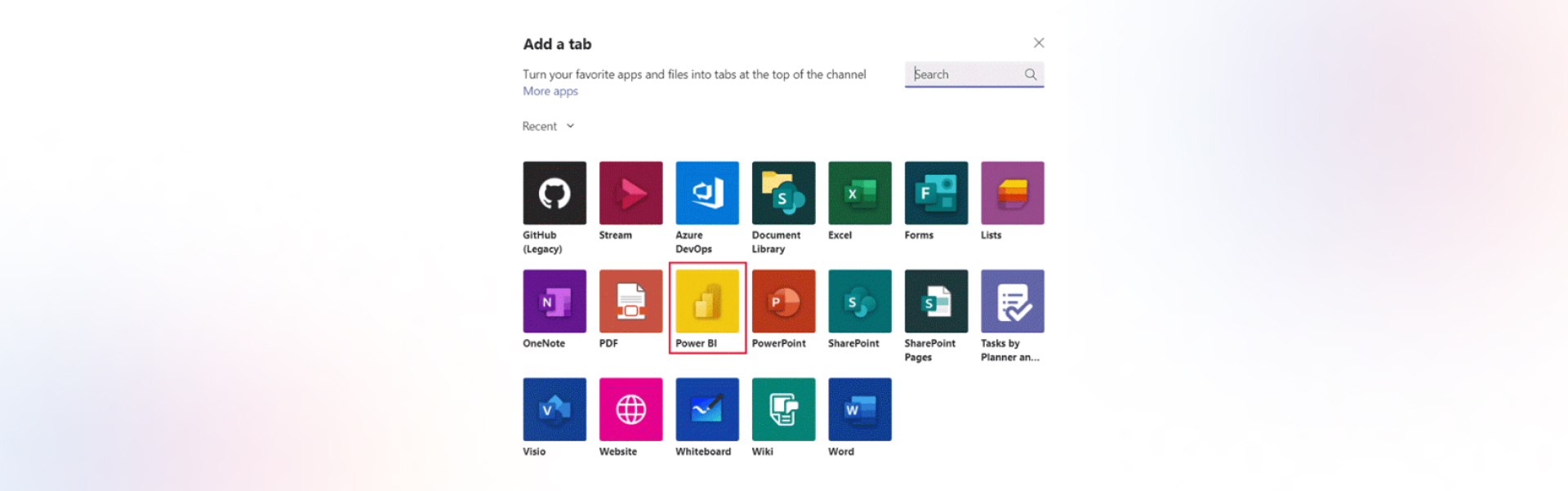Viewport: 1568px width, 491px height.
Task: Choose the Azure DevOps app
Action: click(x=707, y=193)
